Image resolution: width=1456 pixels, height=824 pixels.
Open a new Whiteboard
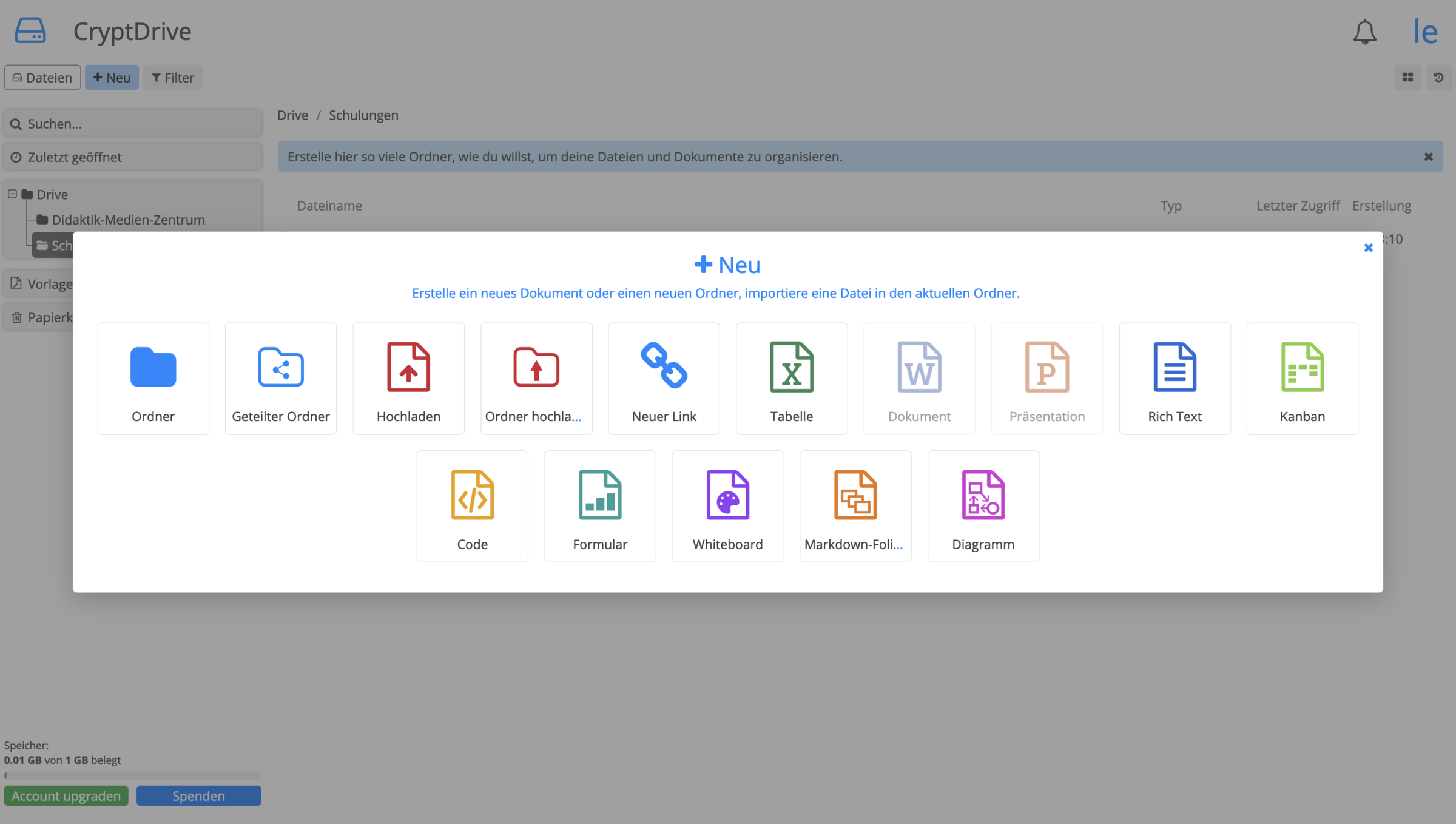coord(727,506)
